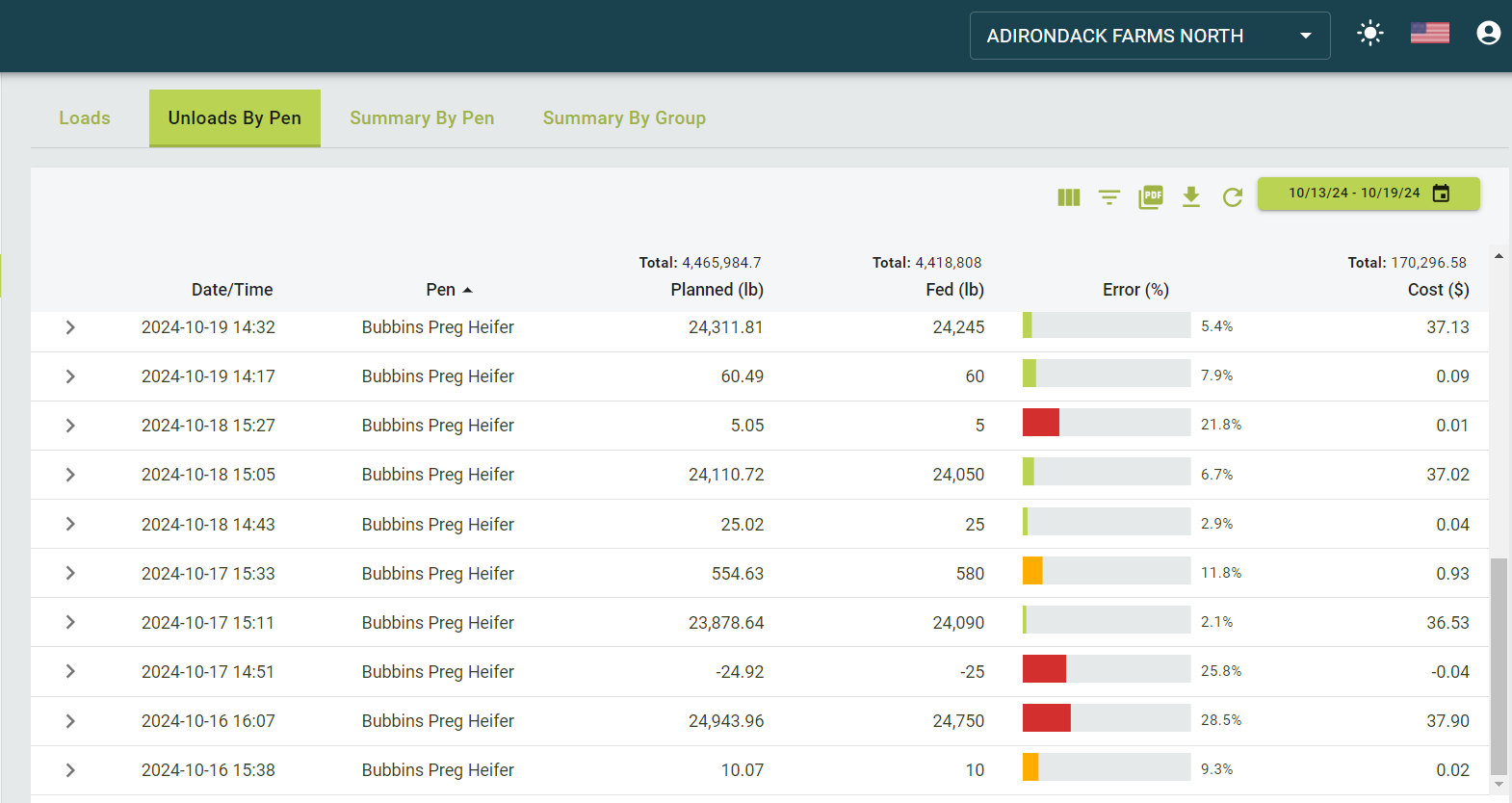1512x803 pixels.
Task: Open the table filter icon
Action: pos(1109,197)
